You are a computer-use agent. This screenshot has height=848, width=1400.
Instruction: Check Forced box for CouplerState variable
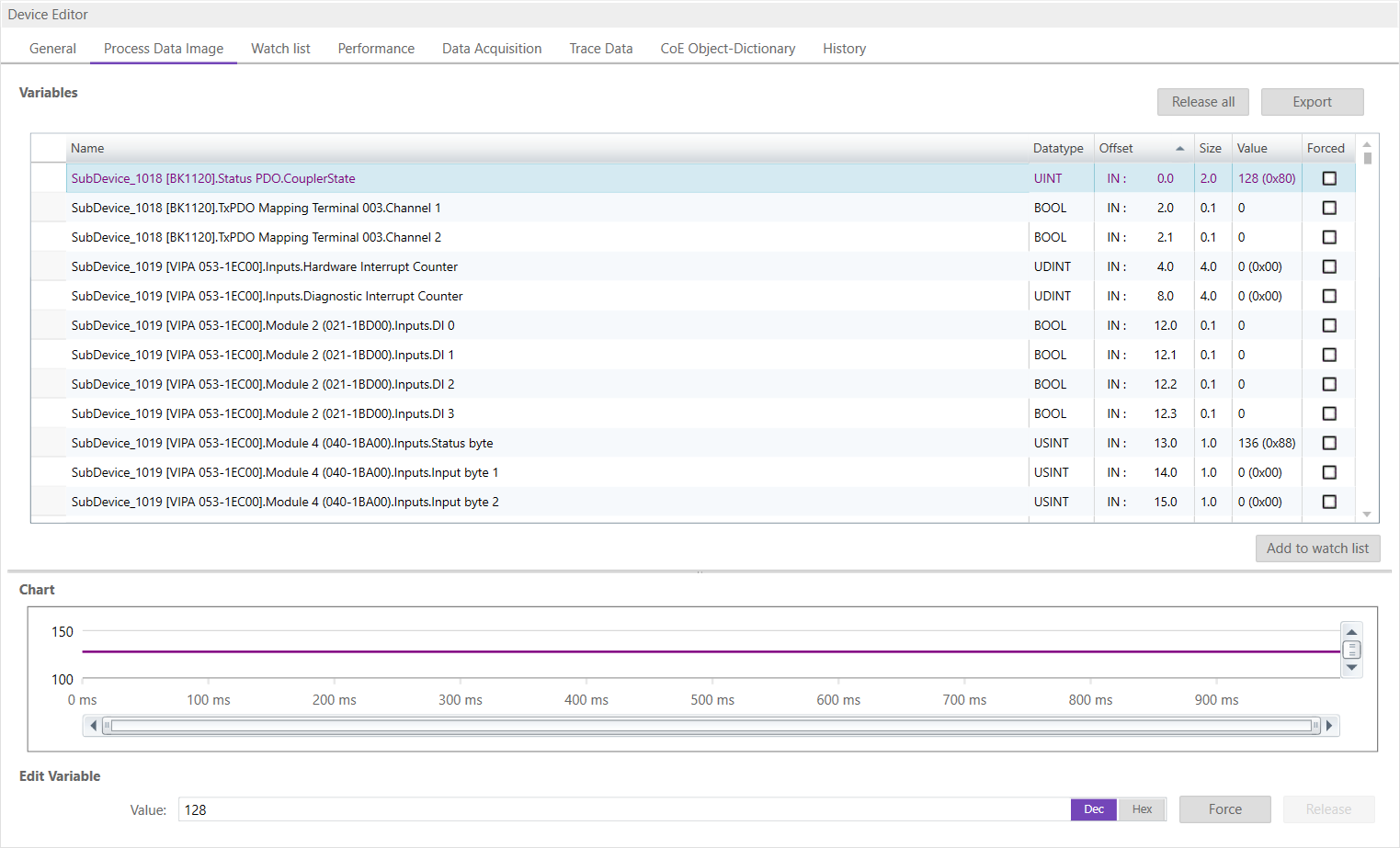click(1329, 178)
